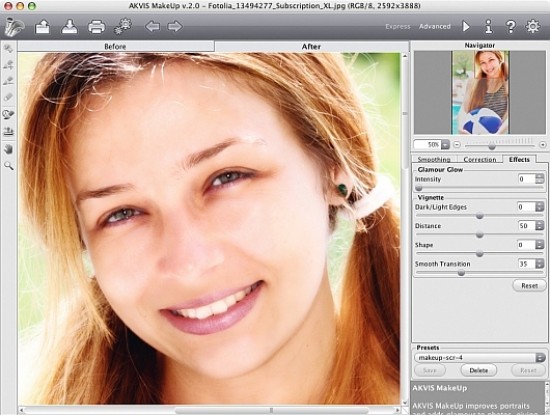
Task: Click the Dark/Light Edges slider handle
Action: pyautogui.click(x=479, y=216)
